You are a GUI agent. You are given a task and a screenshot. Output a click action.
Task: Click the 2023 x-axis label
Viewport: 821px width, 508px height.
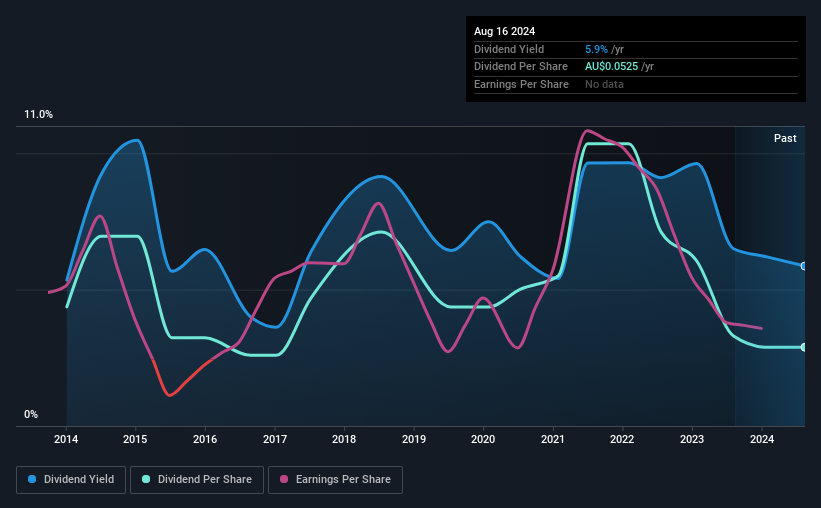(692, 439)
